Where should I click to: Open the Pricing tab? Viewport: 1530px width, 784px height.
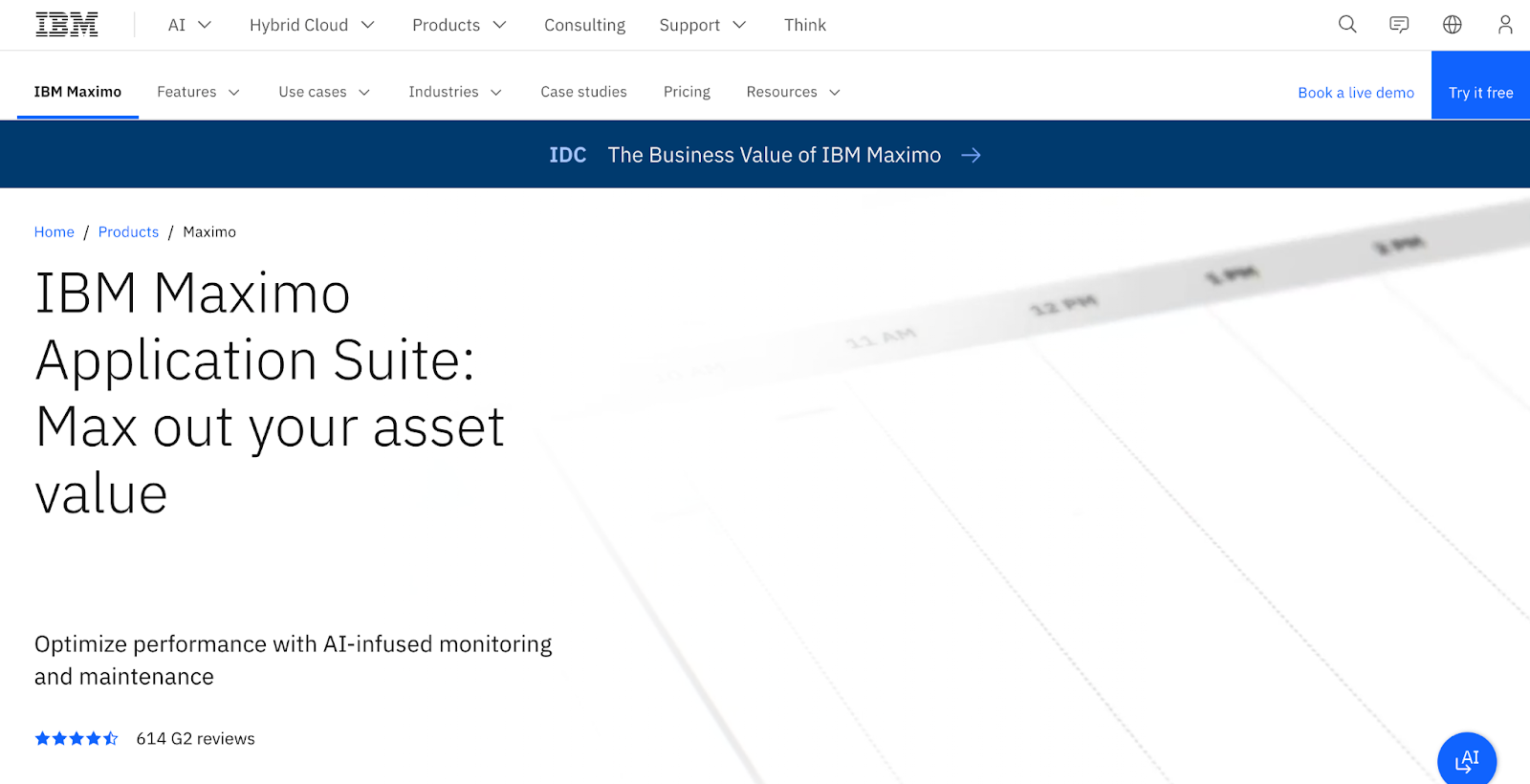[x=687, y=92]
